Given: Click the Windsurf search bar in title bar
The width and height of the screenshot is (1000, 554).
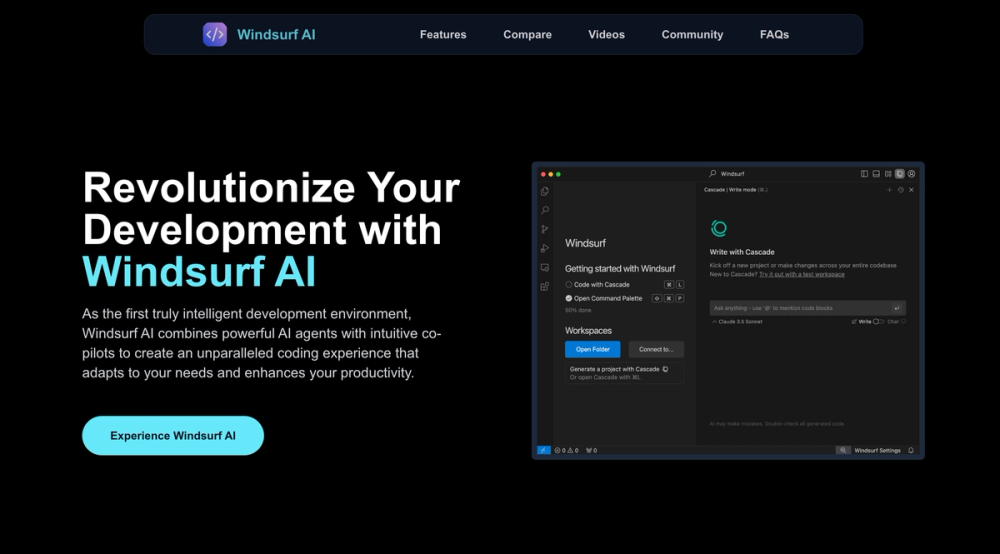Looking at the screenshot, I should pos(727,173).
